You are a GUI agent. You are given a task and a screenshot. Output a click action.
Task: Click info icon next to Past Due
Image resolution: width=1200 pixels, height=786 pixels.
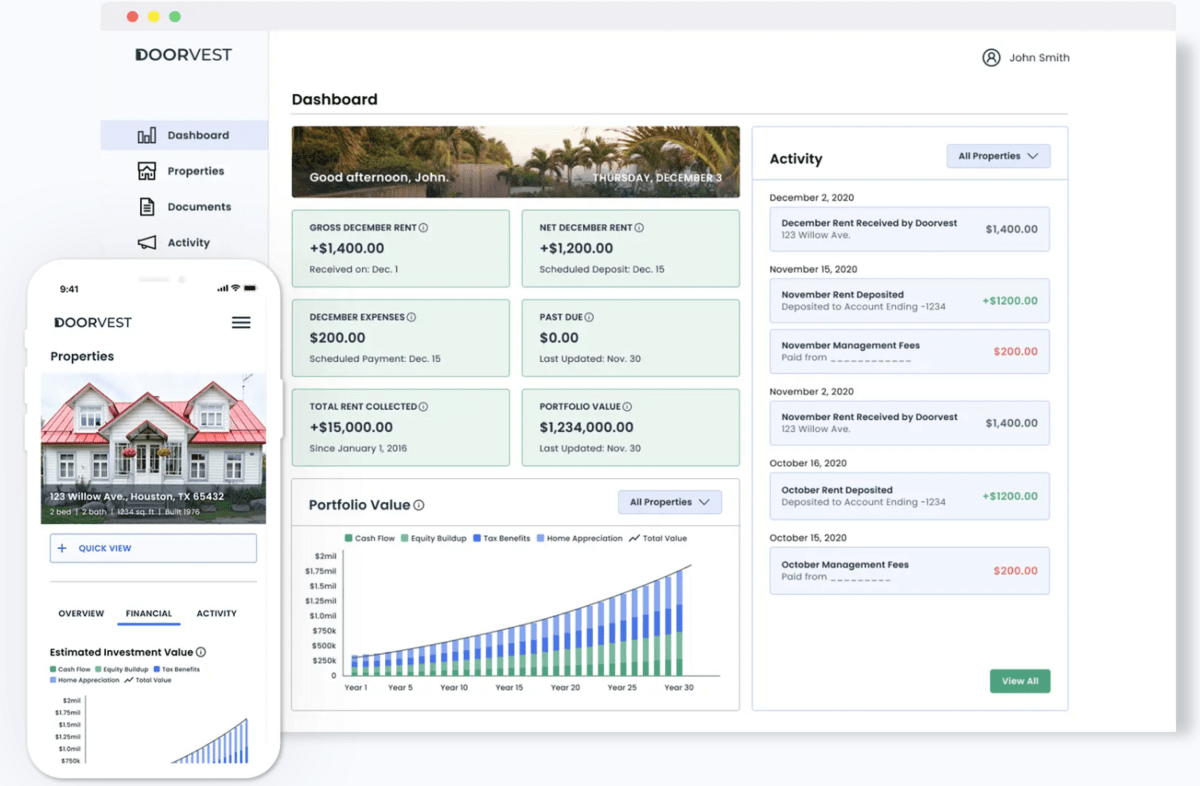click(x=588, y=317)
